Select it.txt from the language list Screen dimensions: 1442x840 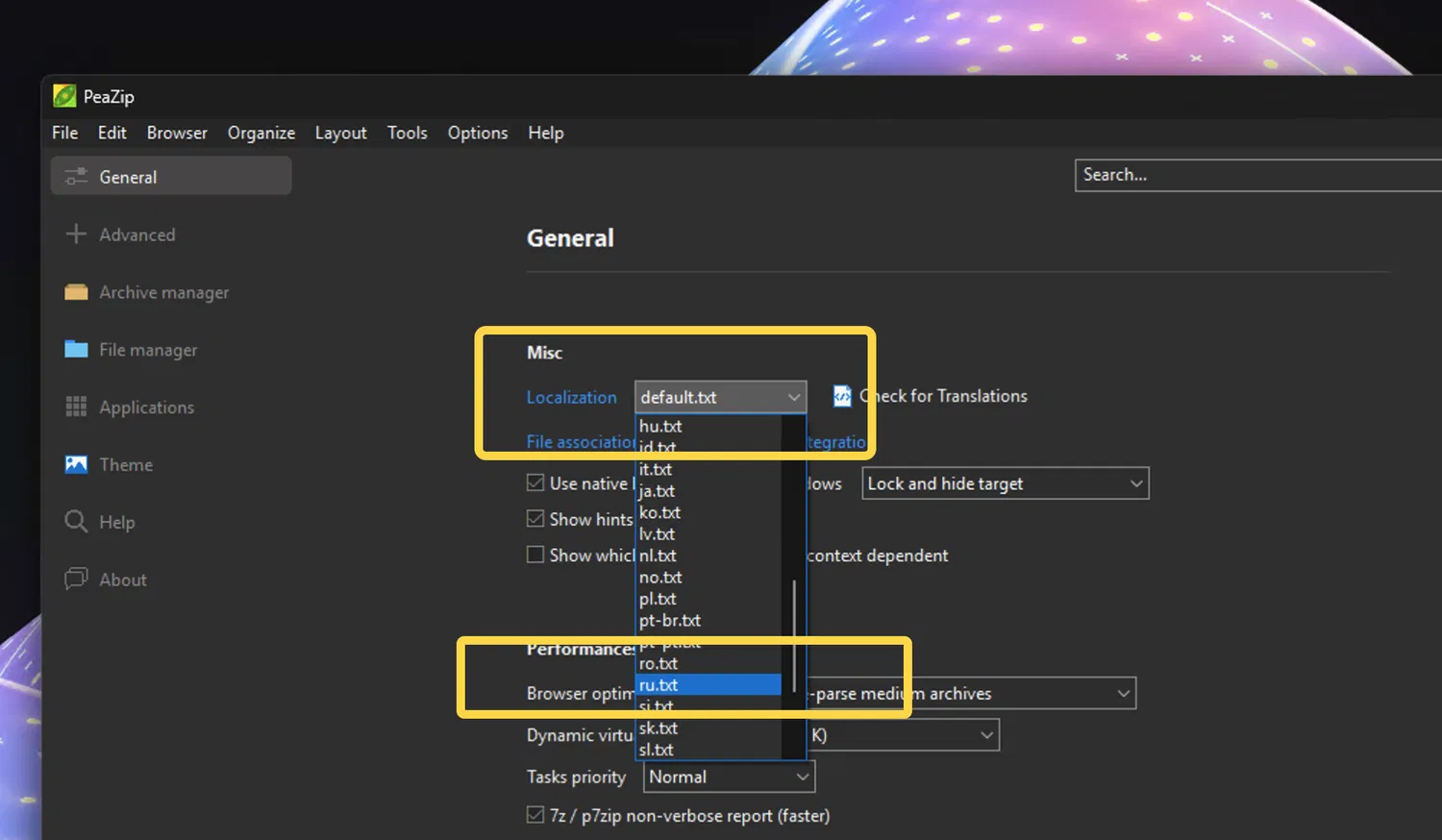pyautogui.click(x=709, y=469)
